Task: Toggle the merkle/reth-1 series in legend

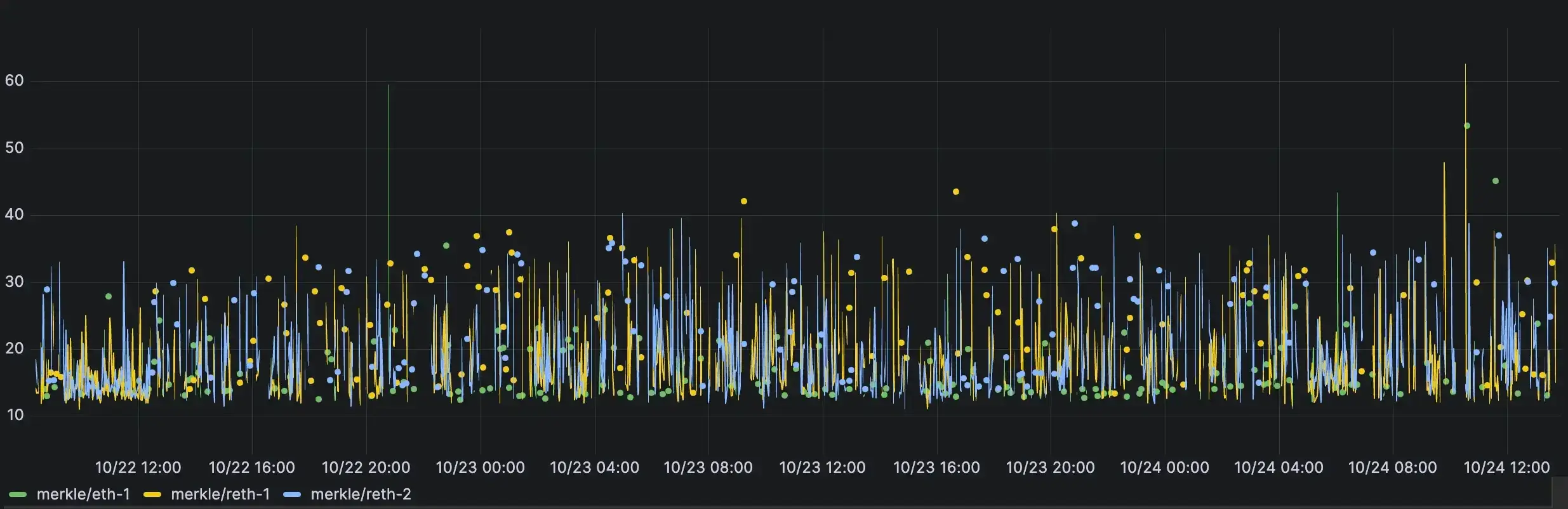Action: [x=220, y=494]
